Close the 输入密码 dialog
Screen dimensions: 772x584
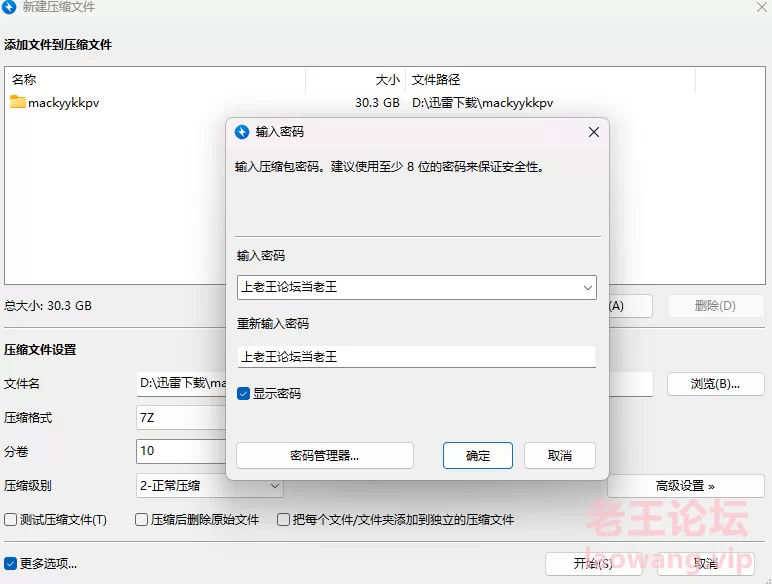click(x=594, y=132)
